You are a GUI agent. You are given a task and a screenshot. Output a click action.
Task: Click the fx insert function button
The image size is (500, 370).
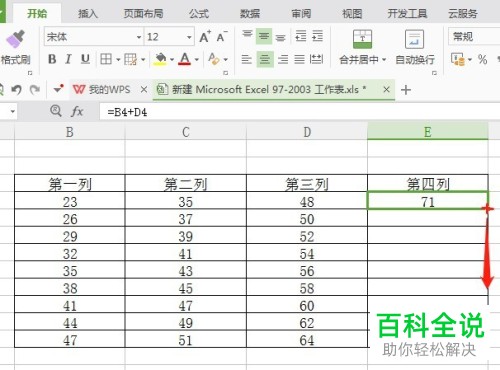click(x=77, y=111)
